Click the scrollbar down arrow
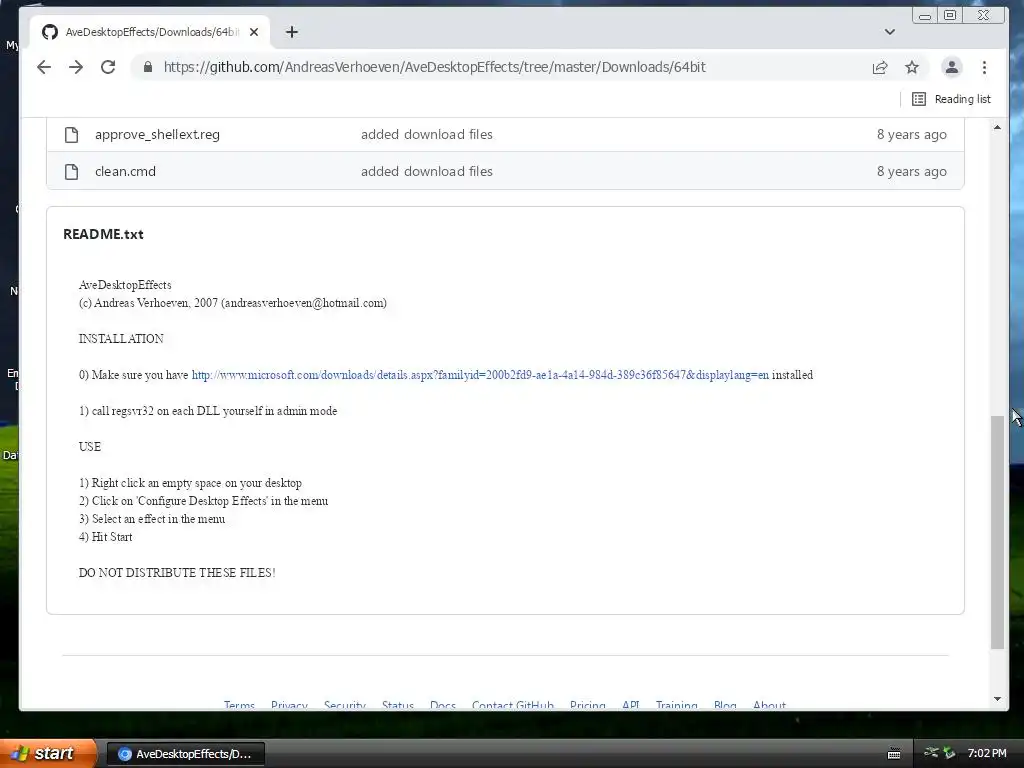 [x=997, y=699]
